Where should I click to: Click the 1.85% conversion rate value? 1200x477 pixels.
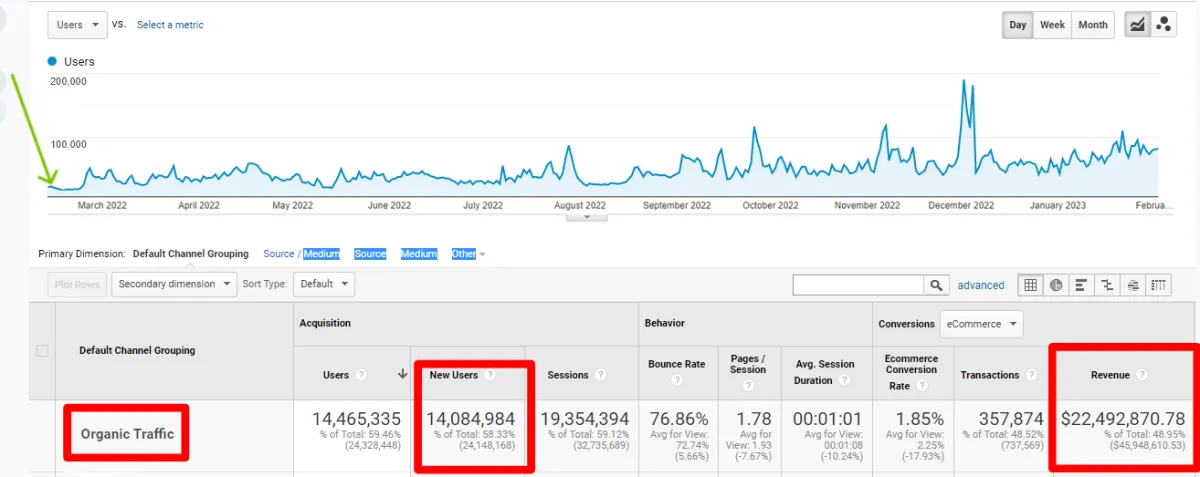coord(917,419)
